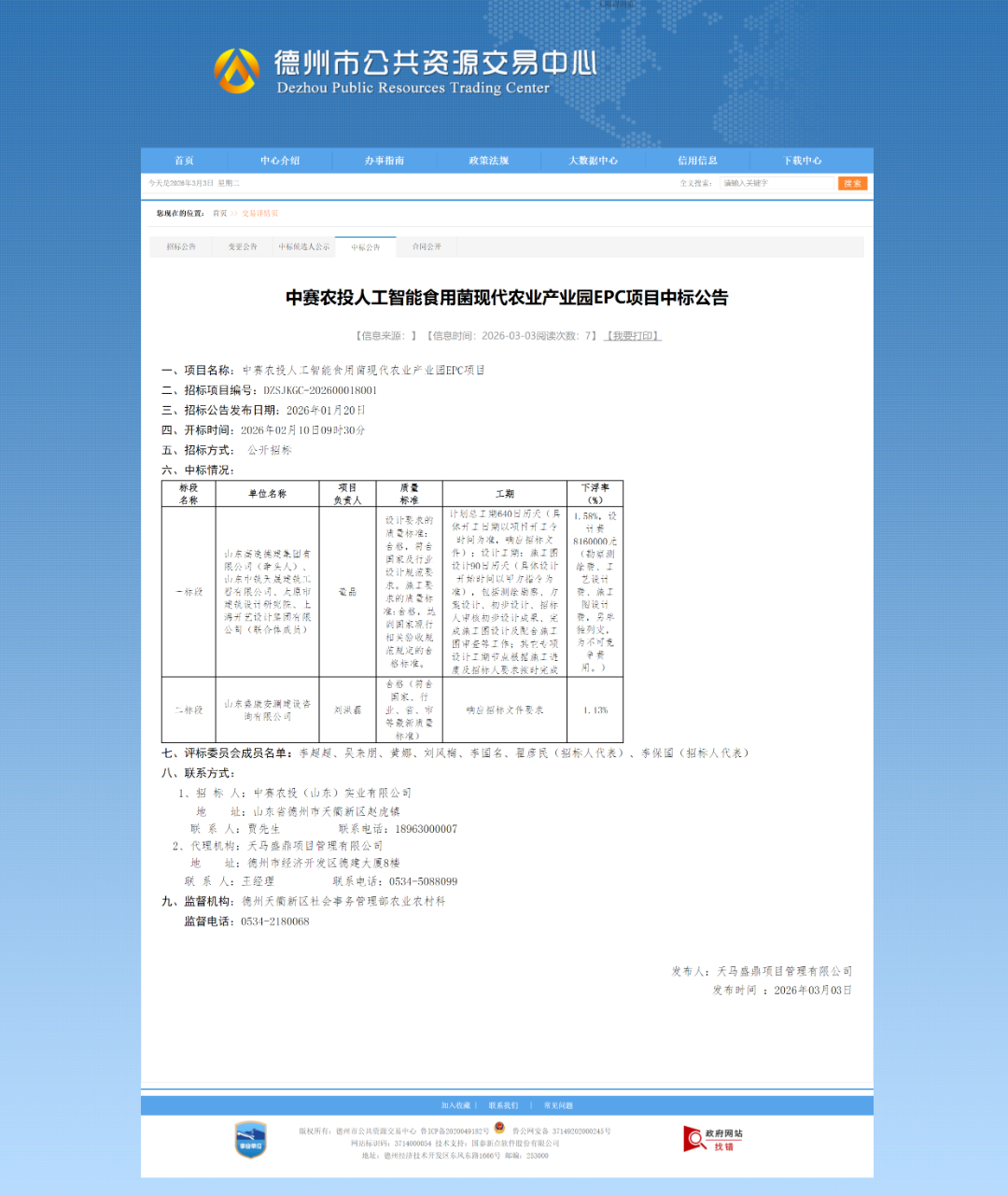This screenshot has height=1195, width=1008.
Task: Click the 联系我们 footer link
Action: tap(503, 1105)
